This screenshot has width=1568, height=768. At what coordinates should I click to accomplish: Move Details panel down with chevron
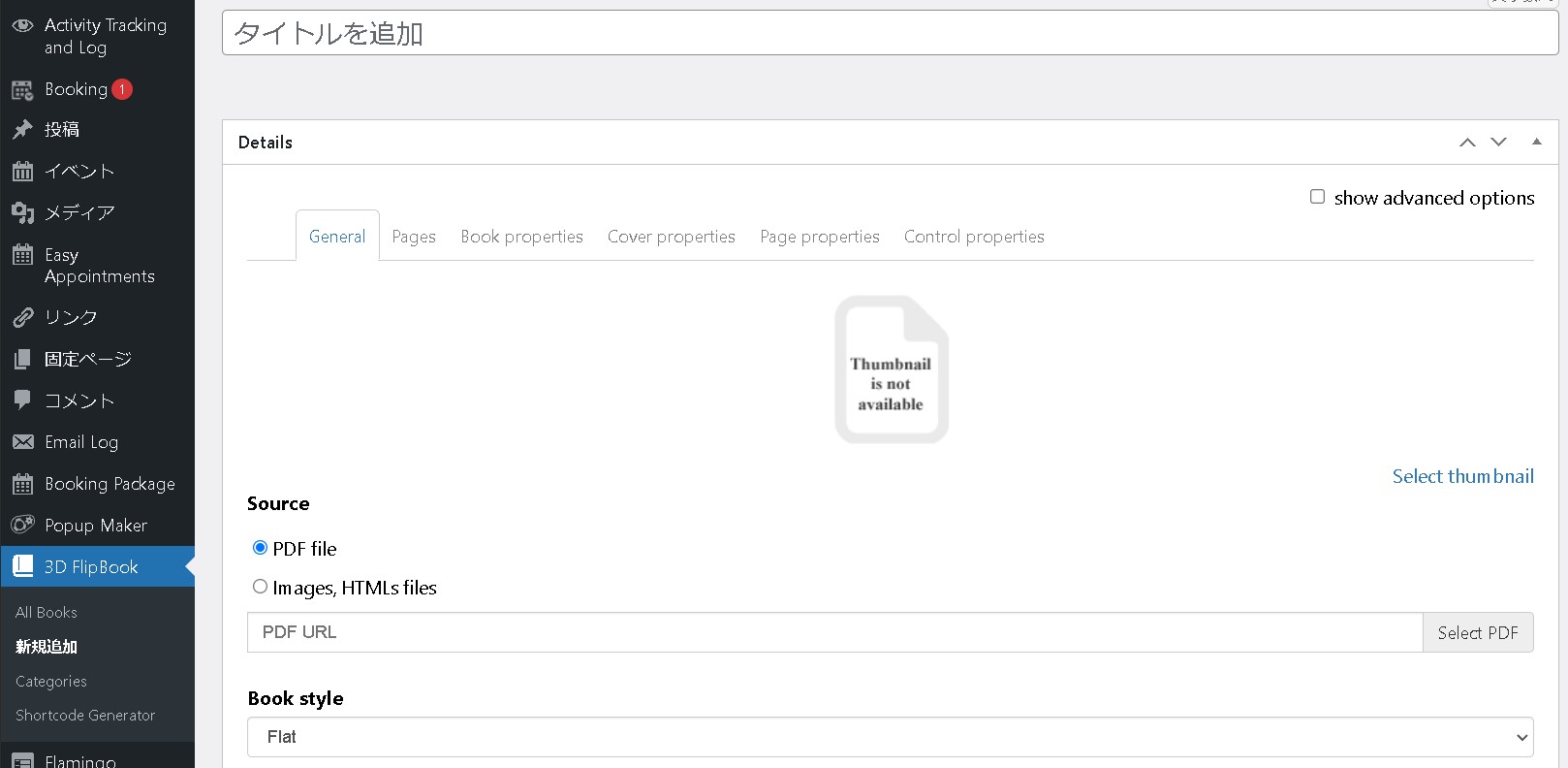tap(1498, 142)
